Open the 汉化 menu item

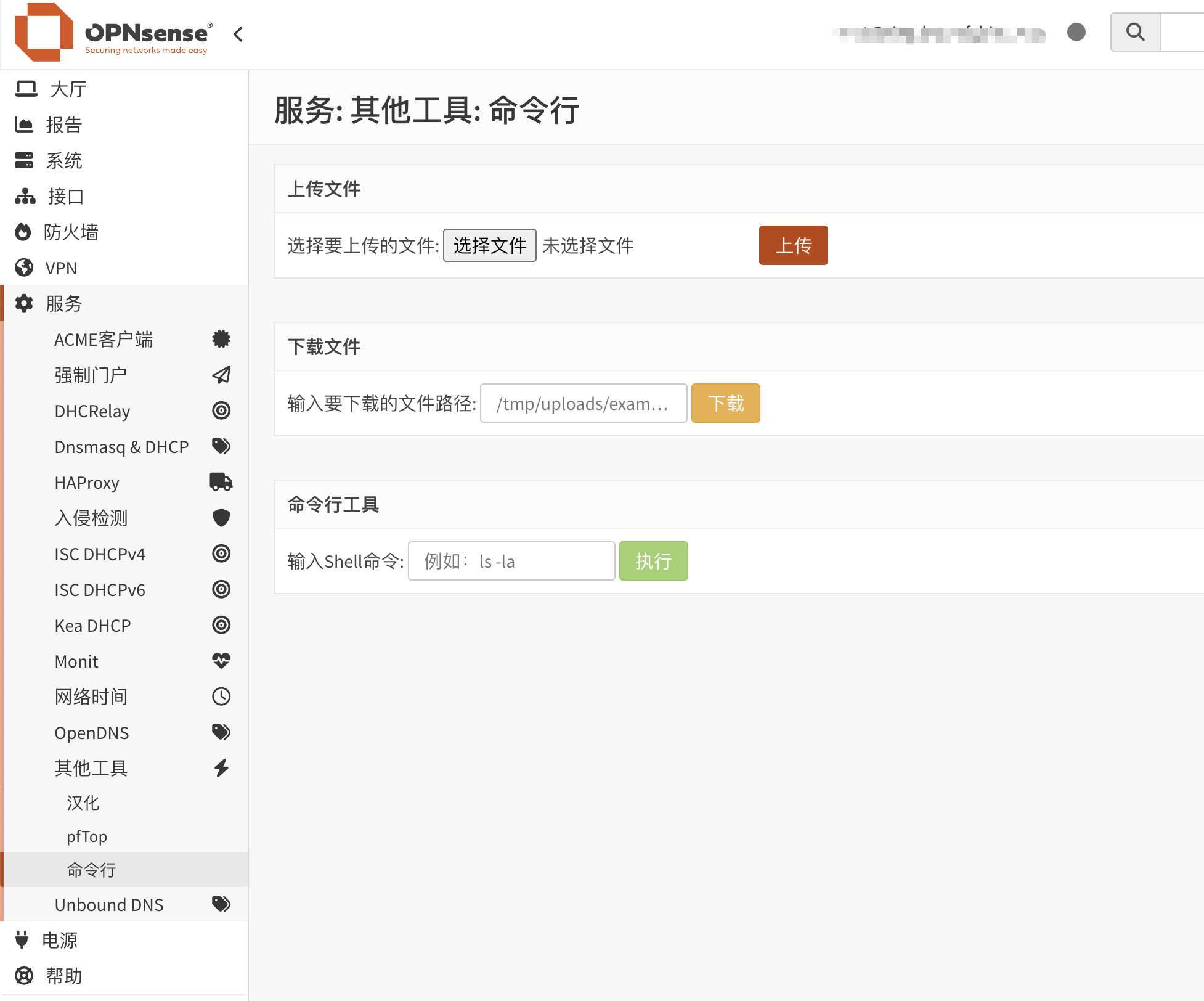83,803
